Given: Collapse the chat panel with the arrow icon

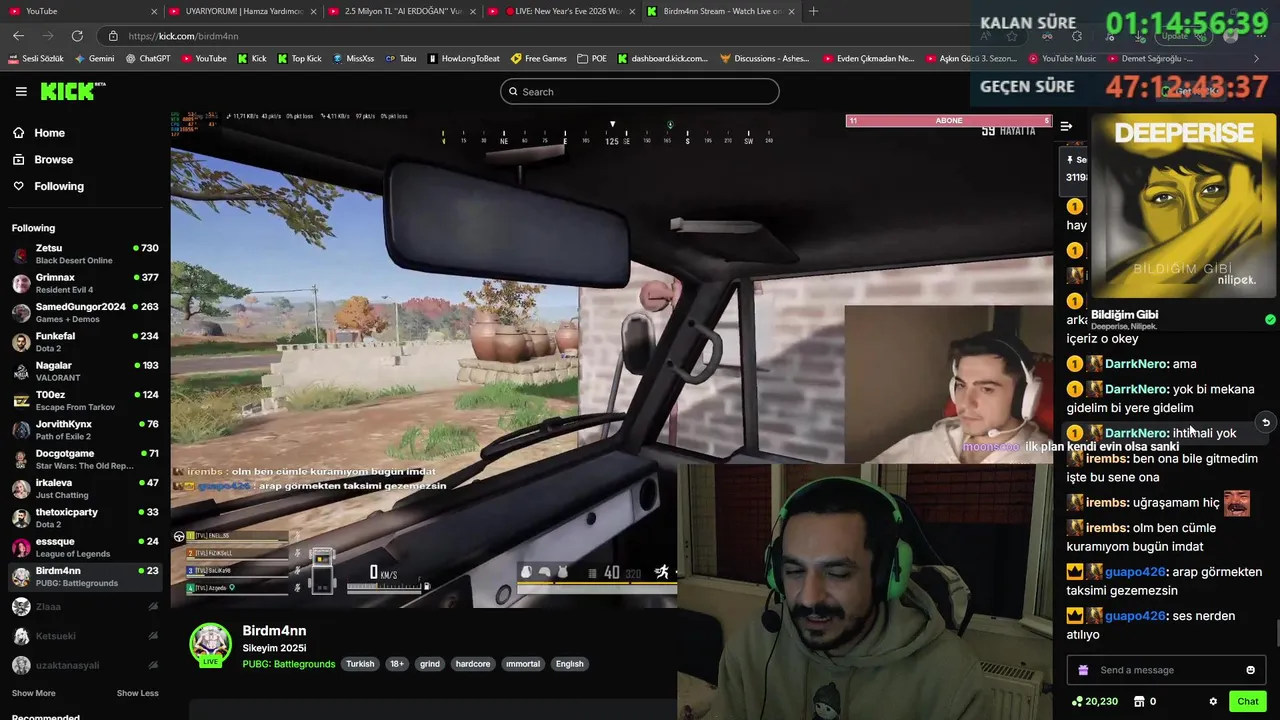Looking at the screenshot, I should [1066, 126].
